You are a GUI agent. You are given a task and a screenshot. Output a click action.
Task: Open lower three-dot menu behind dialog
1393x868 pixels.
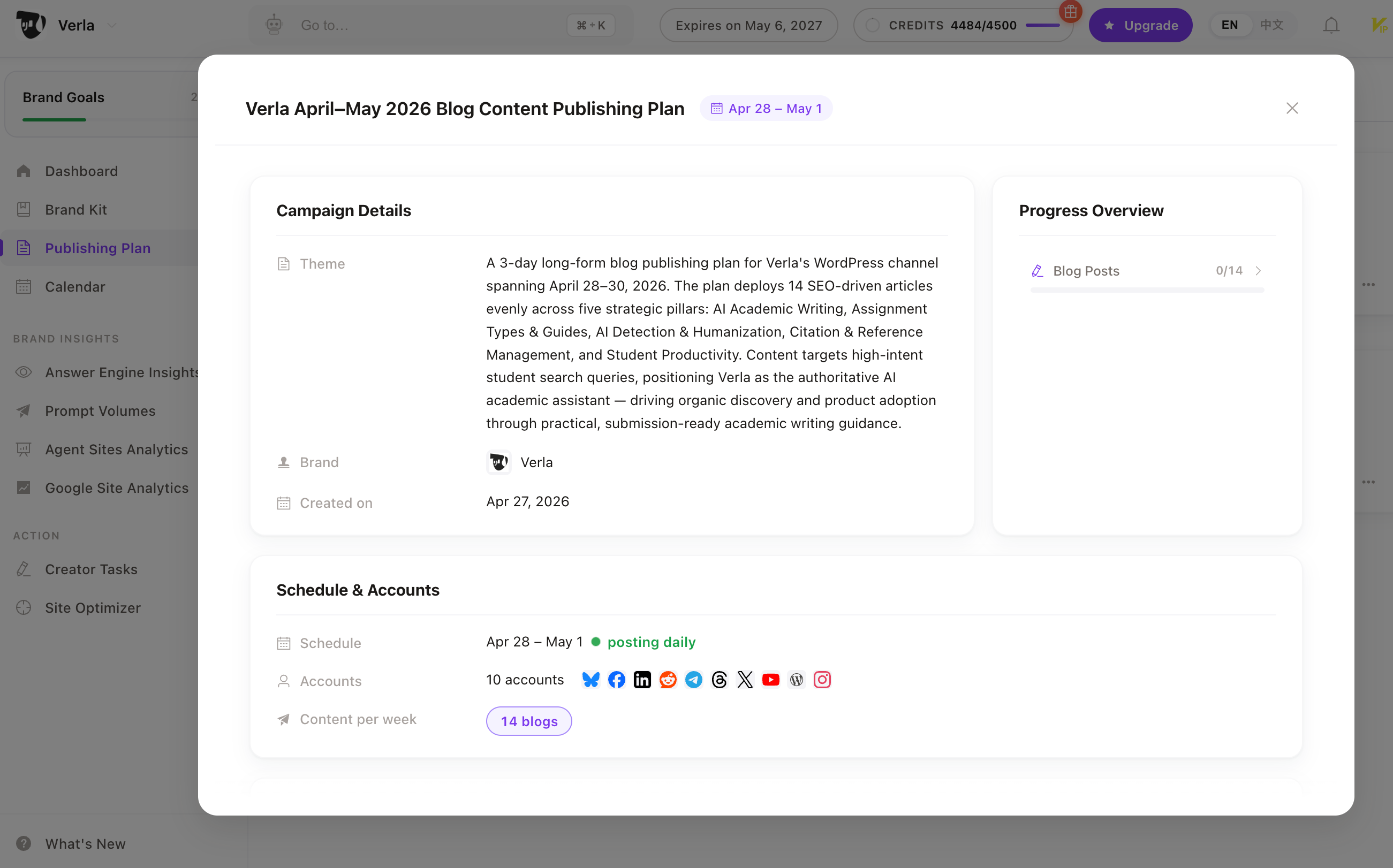[x=1368, y=482]
